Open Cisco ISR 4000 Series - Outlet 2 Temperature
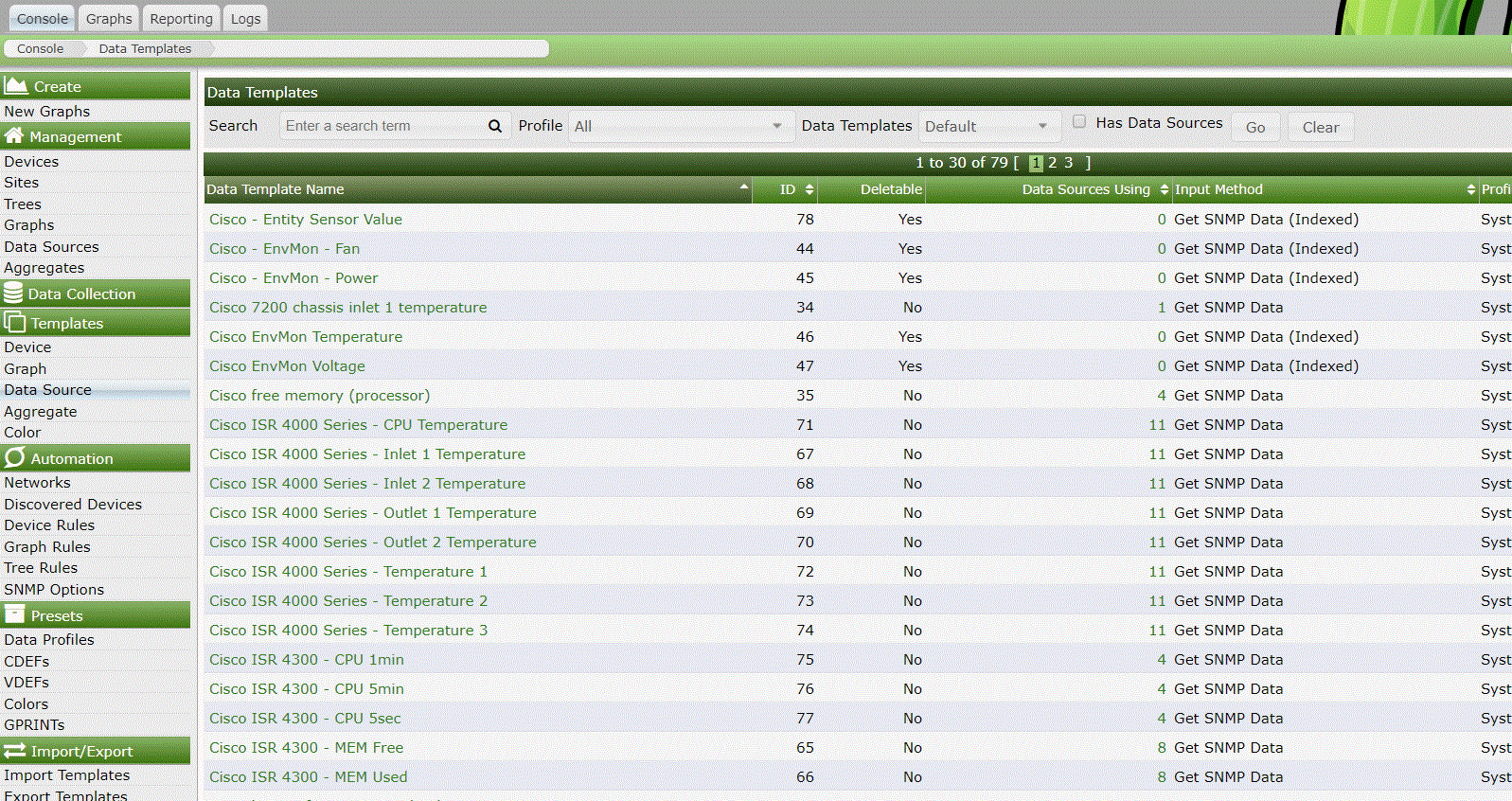This screenshot has height=801, width=1512. [373, 542]
